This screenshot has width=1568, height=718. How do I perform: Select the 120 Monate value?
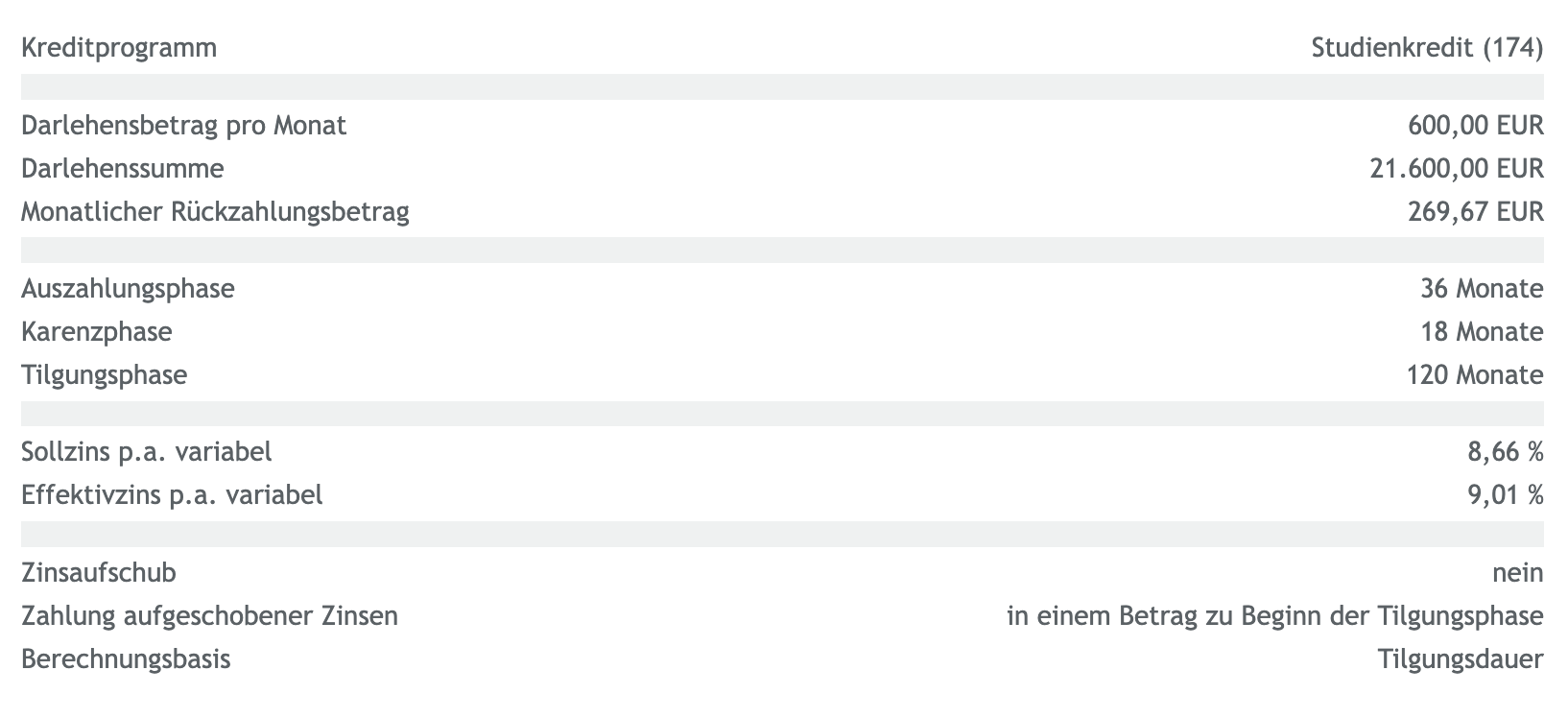pos(1475,375)
